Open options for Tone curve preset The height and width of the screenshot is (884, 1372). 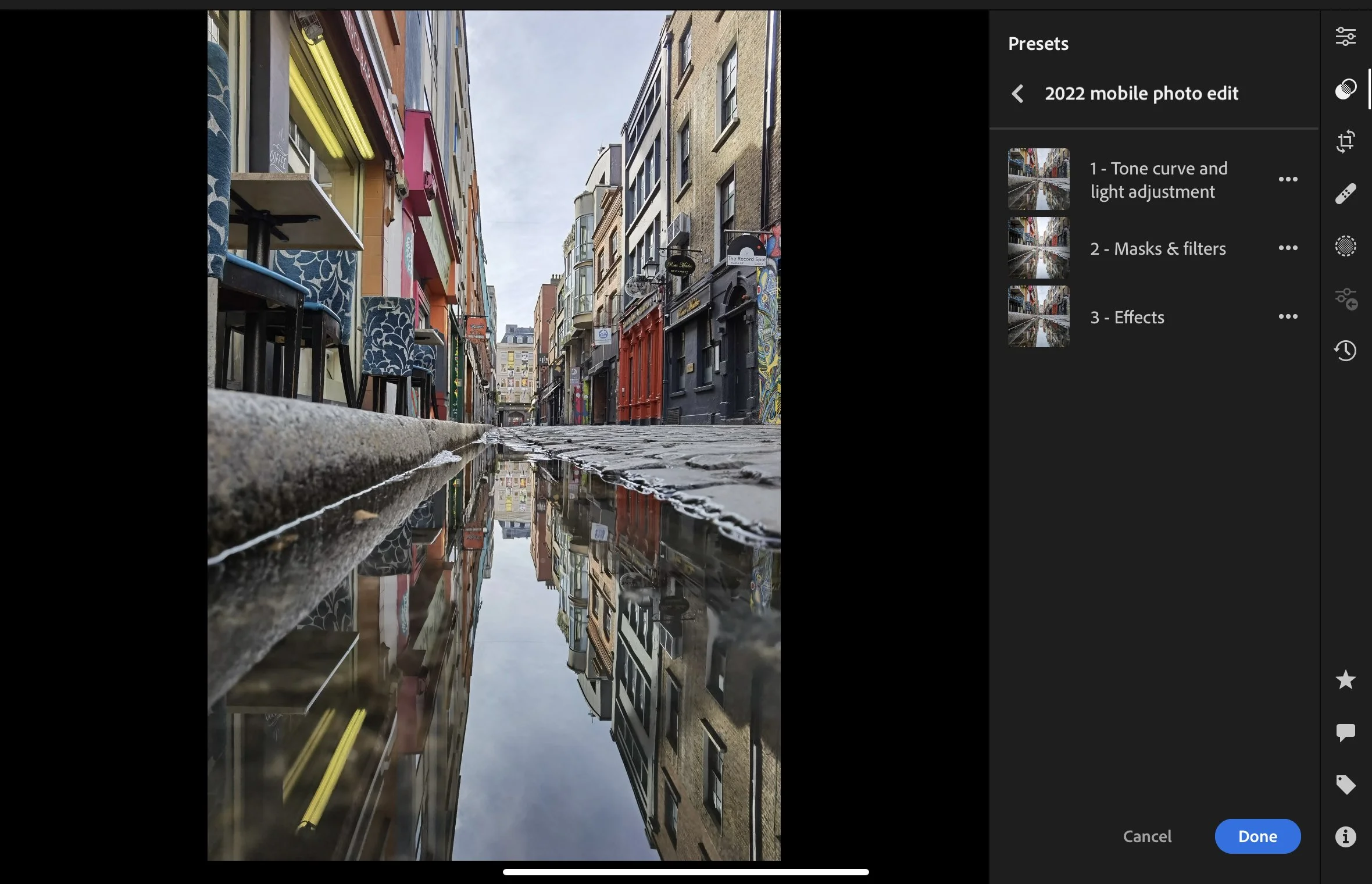(x=1288, y=179)
